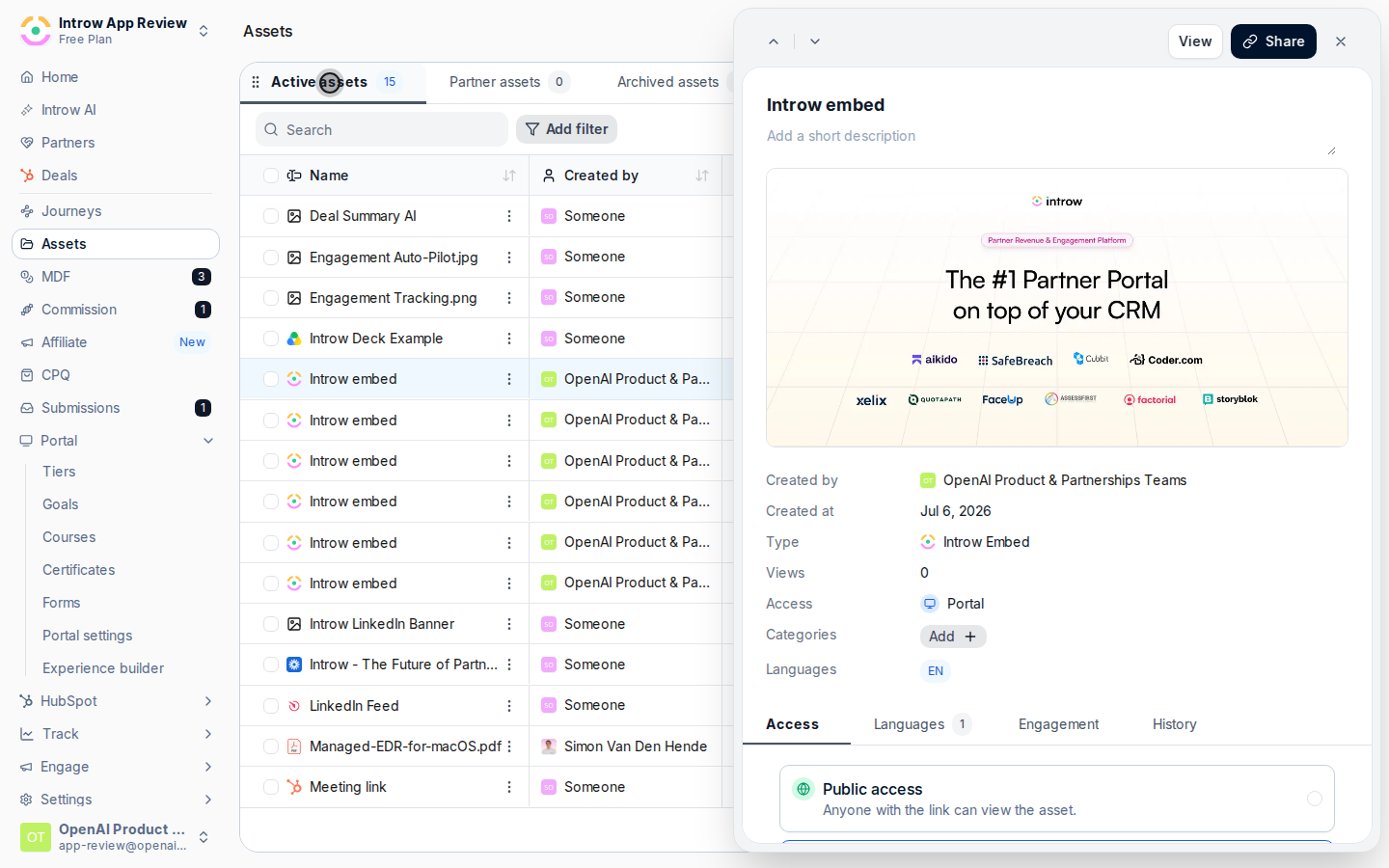
Task: Open row menu for Introw LinkedIn Banner
Action: pyautogui.click(x=509, y=624)
